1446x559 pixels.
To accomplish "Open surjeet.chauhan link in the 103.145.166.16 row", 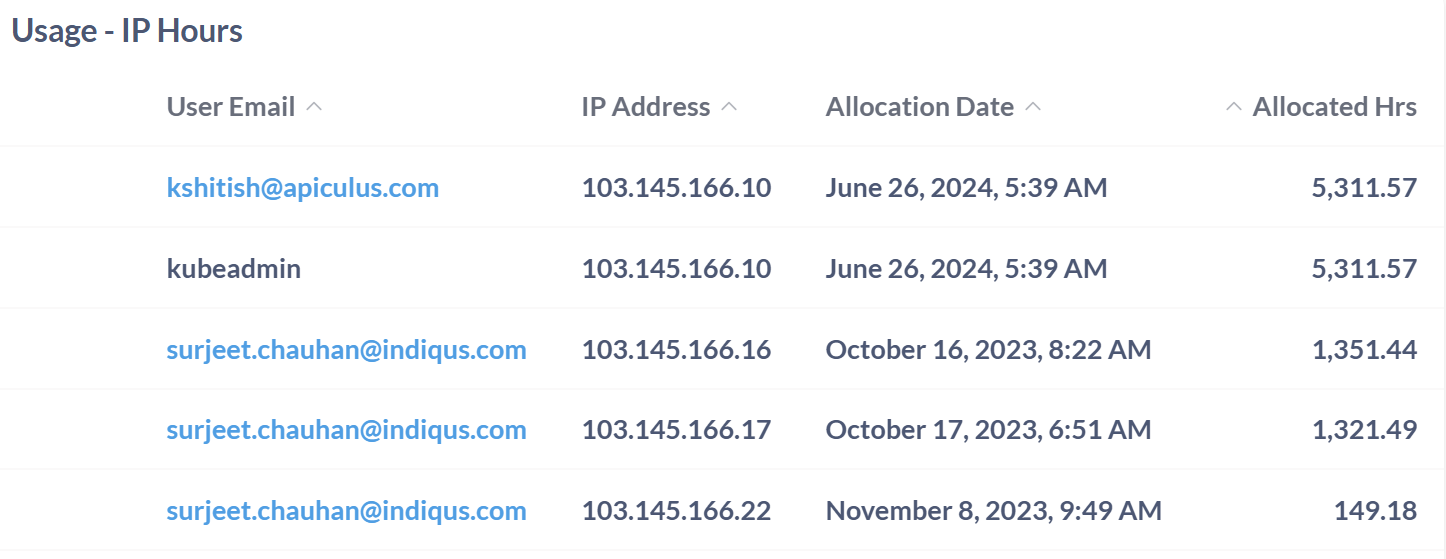I will 346,349.
